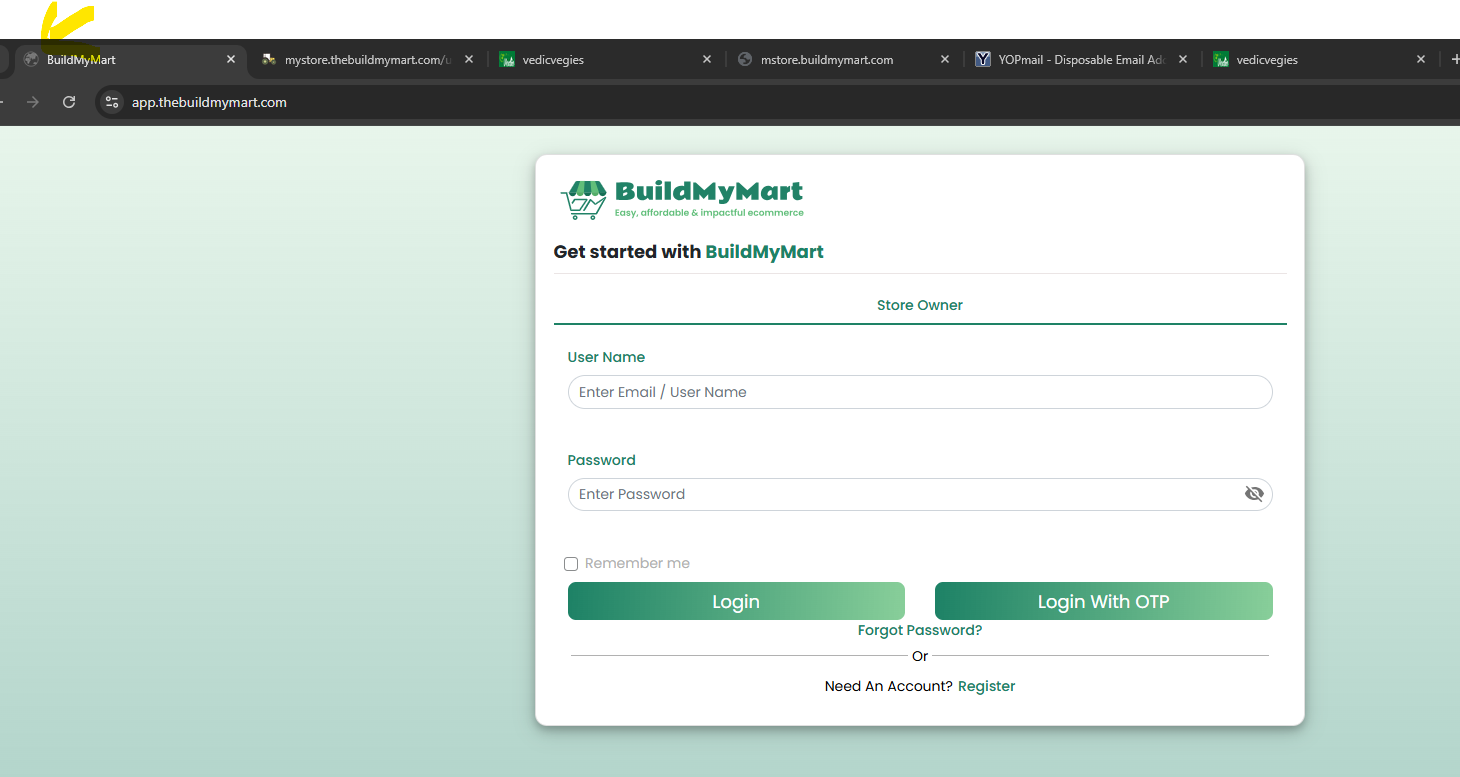Click the "Easy, affordable & impactful ecommerce" tagline

pyautogui.click(x=709, y=213)
